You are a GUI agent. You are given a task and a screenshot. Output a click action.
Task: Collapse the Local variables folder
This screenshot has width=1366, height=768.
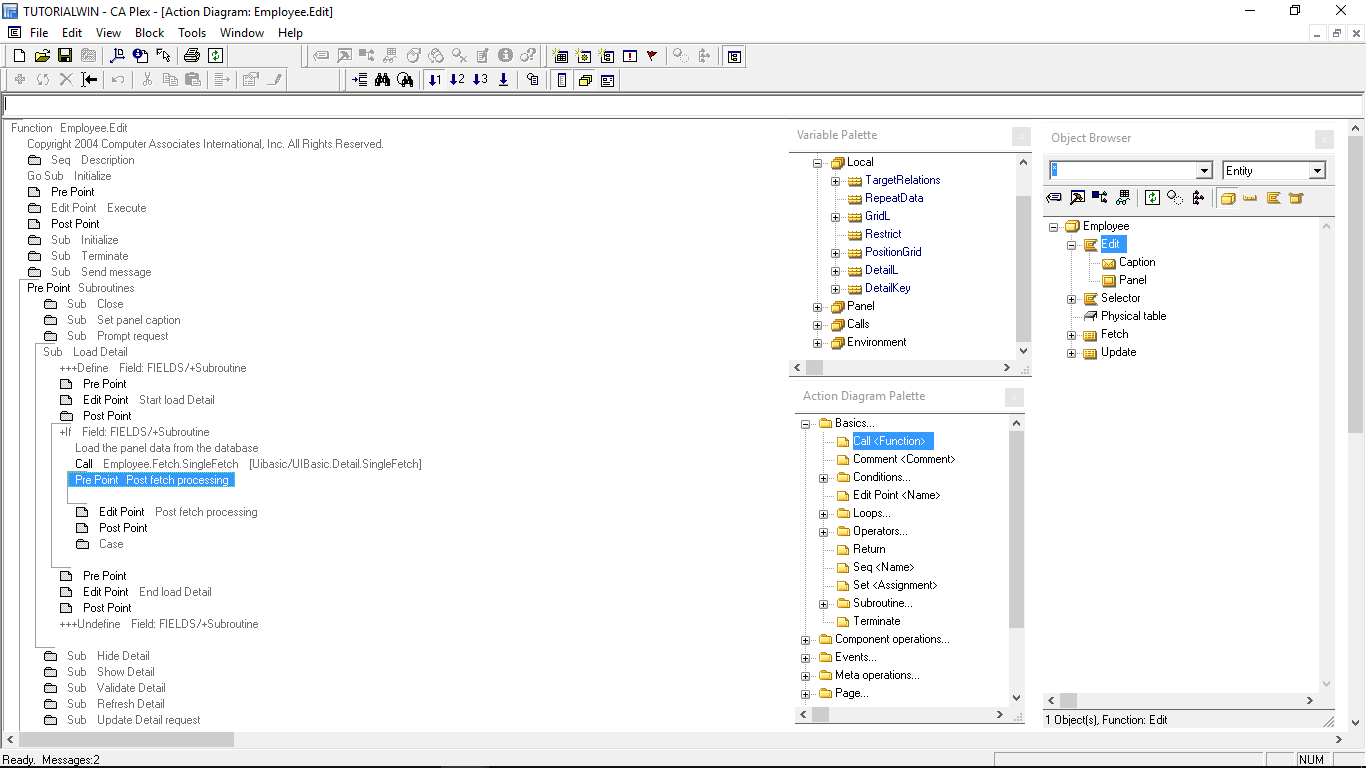(818, 161)
